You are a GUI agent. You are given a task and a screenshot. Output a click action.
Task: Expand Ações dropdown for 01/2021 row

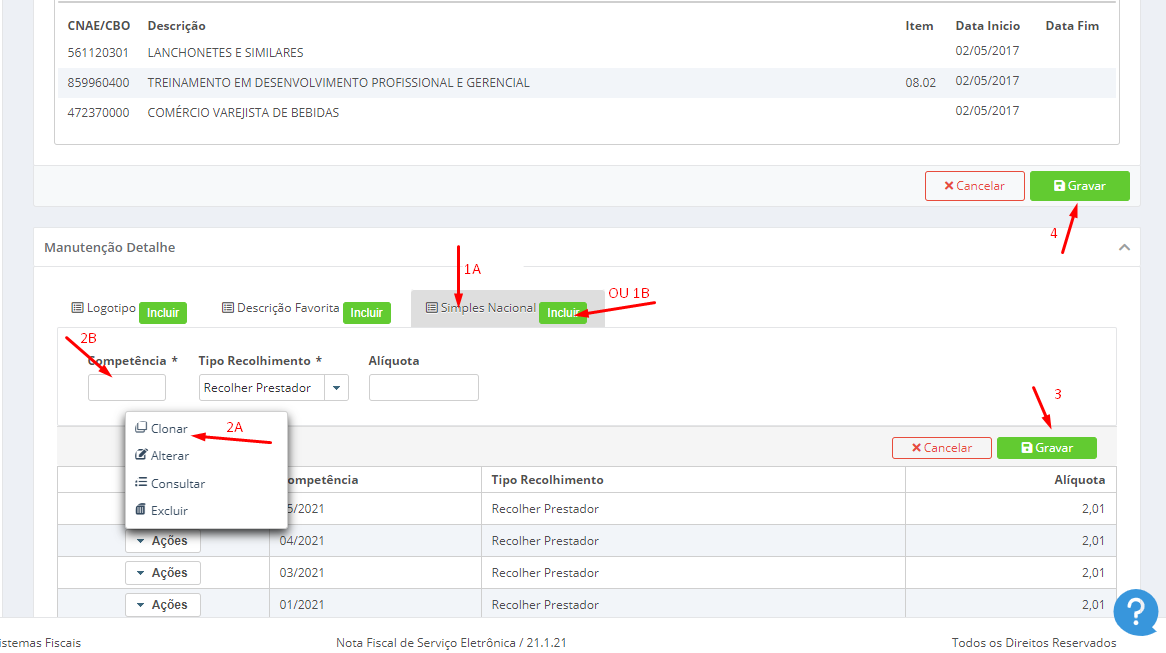[x=163, y=605]
